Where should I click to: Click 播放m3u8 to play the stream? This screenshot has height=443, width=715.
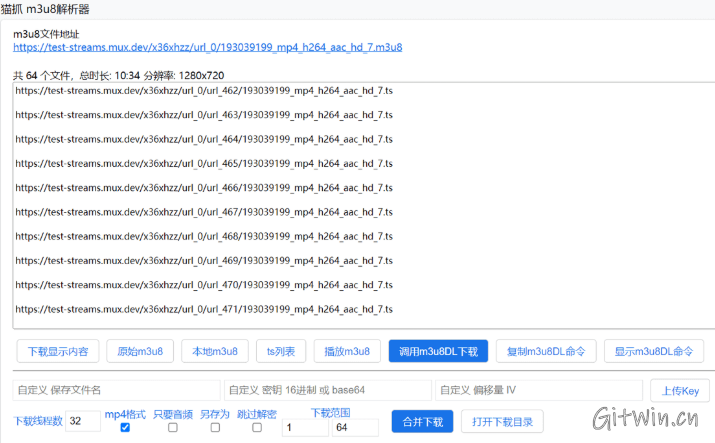coord(347,351)
